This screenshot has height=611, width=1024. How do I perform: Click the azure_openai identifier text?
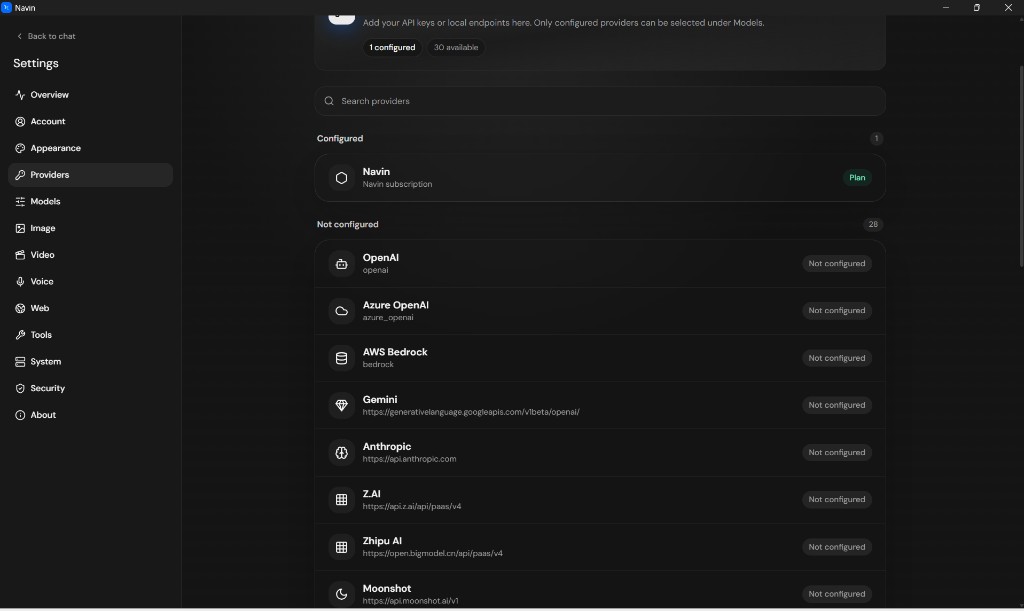pos(388,318)
